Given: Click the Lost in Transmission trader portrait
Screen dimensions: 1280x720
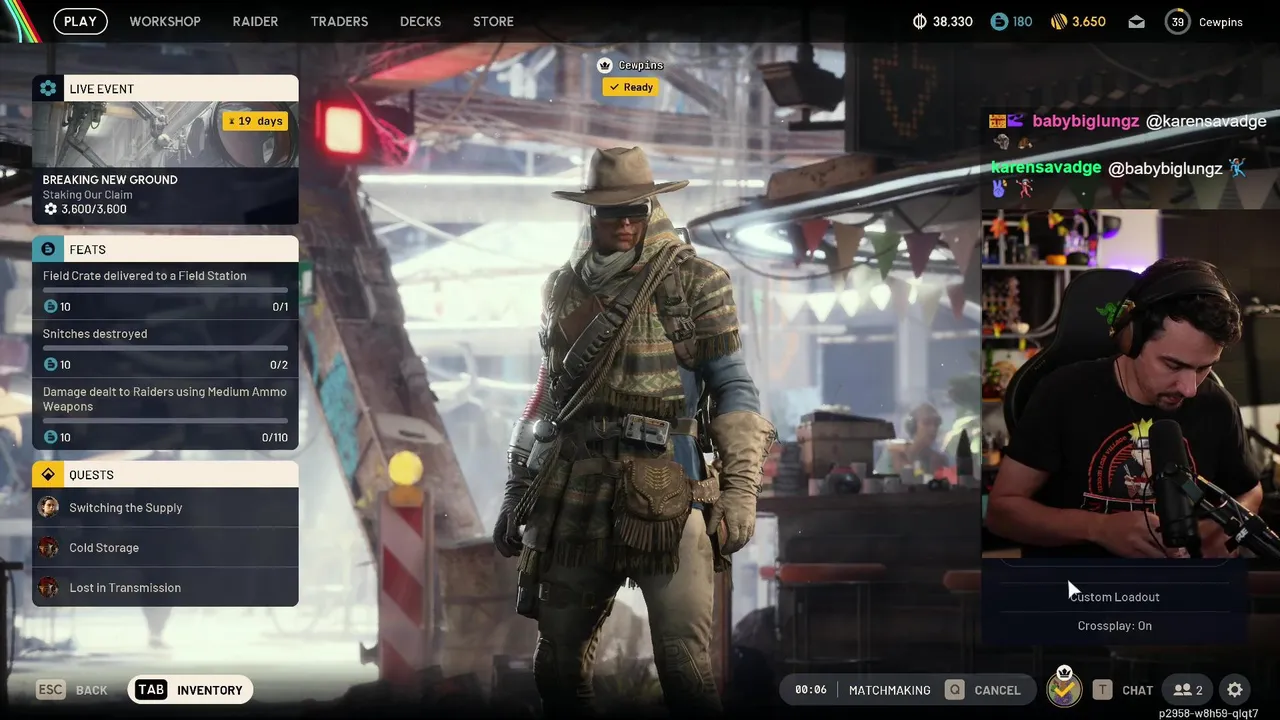Looking at the screenshot, I should tap(48, 588).
